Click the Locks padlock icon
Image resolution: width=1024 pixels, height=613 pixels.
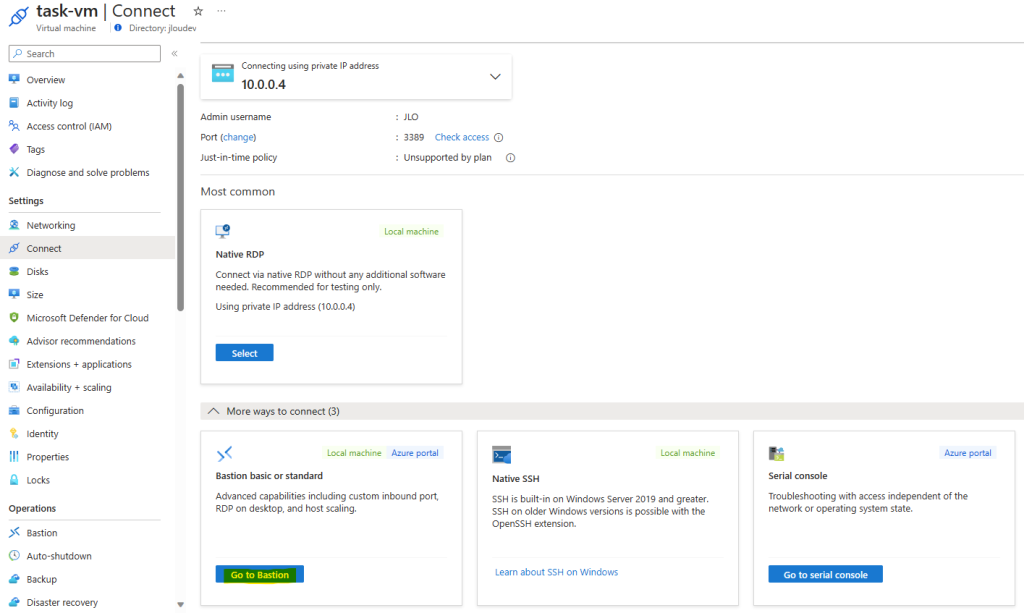coord(14,480)
